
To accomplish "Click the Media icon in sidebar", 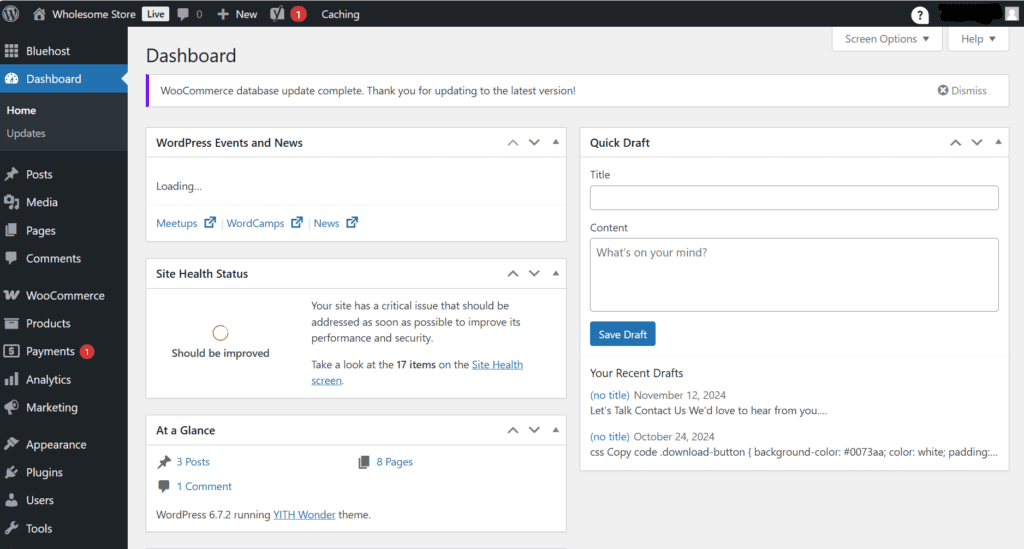I will (x=11, y=202).
